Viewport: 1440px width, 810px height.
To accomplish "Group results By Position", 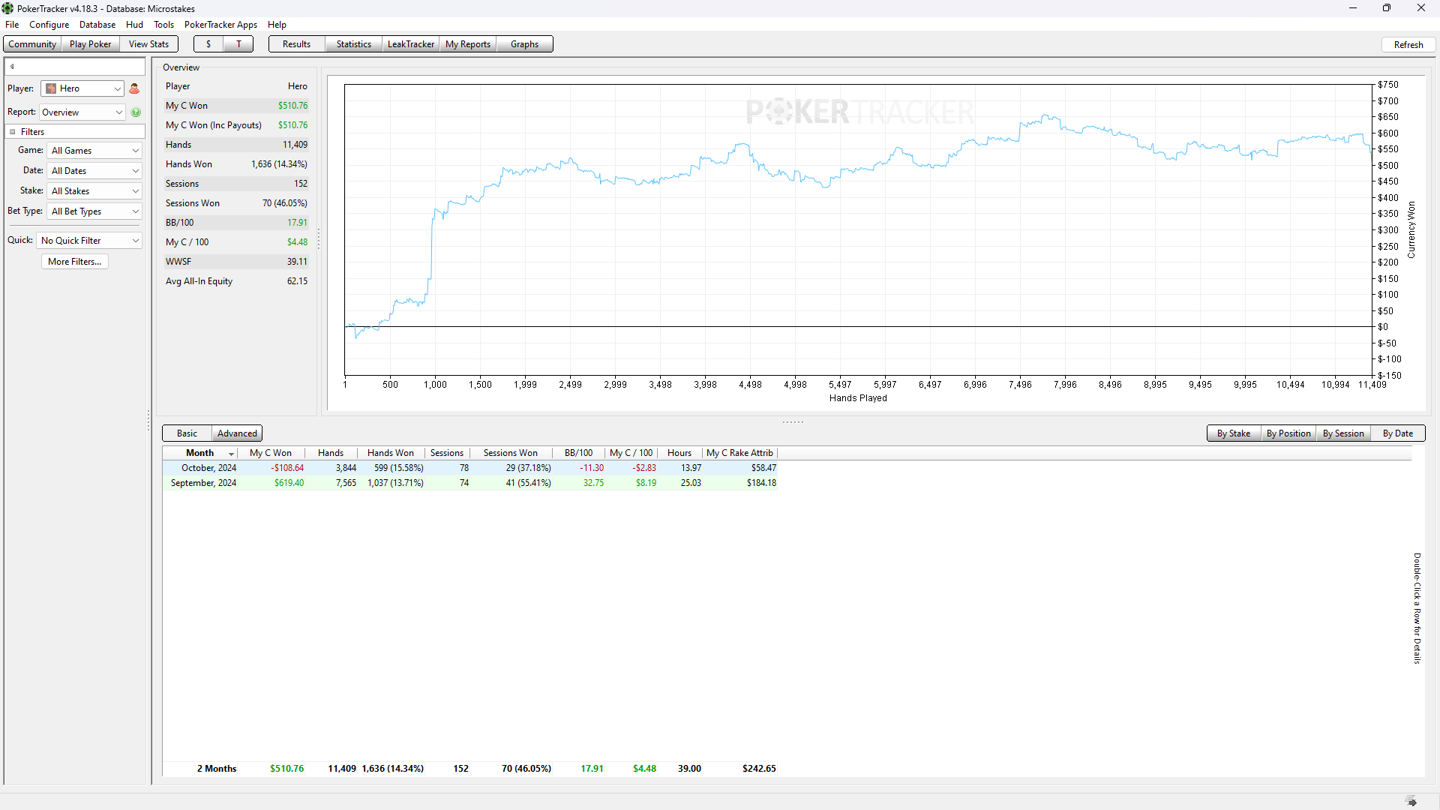I will coord(1287,433).
